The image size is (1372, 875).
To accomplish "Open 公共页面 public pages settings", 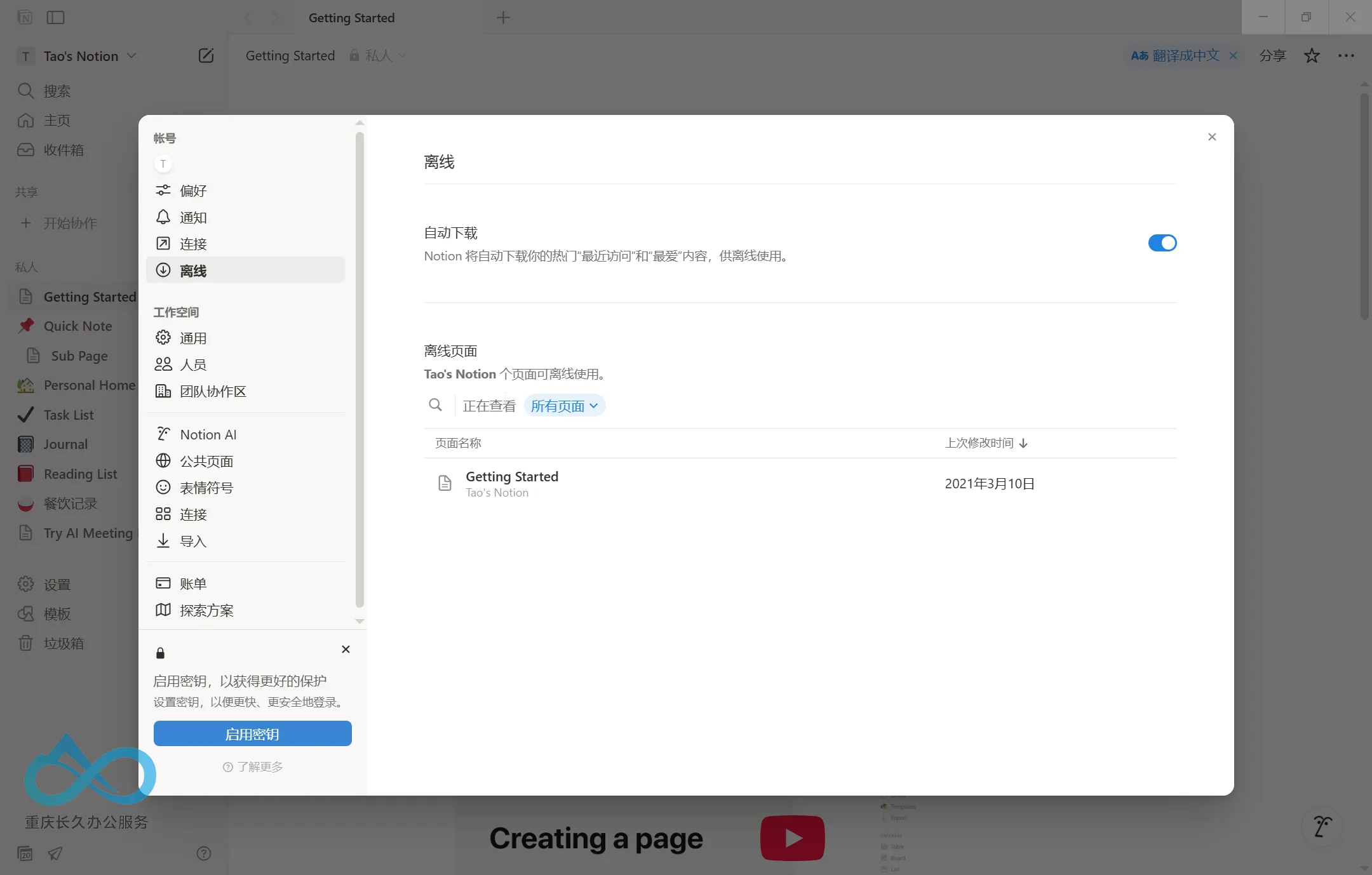I will [245, 461].
